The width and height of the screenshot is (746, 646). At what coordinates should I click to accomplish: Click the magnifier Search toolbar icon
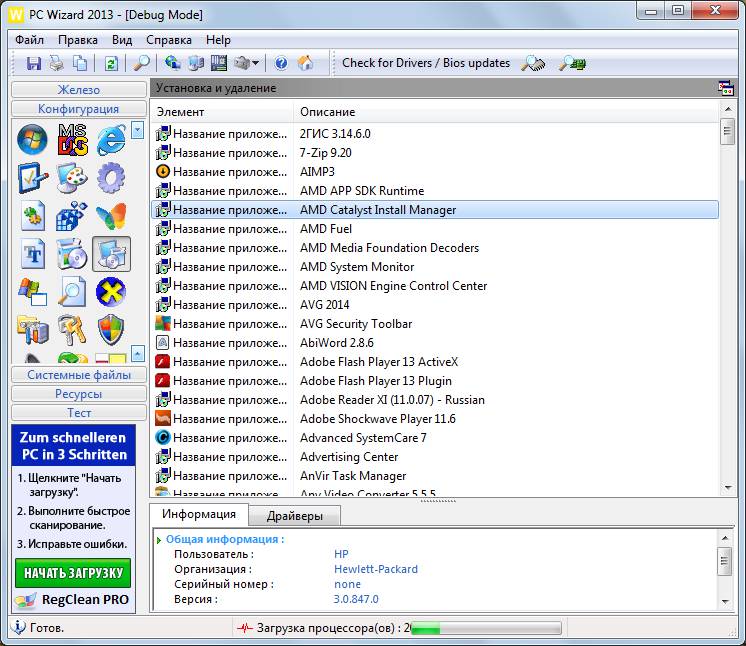[x=141, y=63]
